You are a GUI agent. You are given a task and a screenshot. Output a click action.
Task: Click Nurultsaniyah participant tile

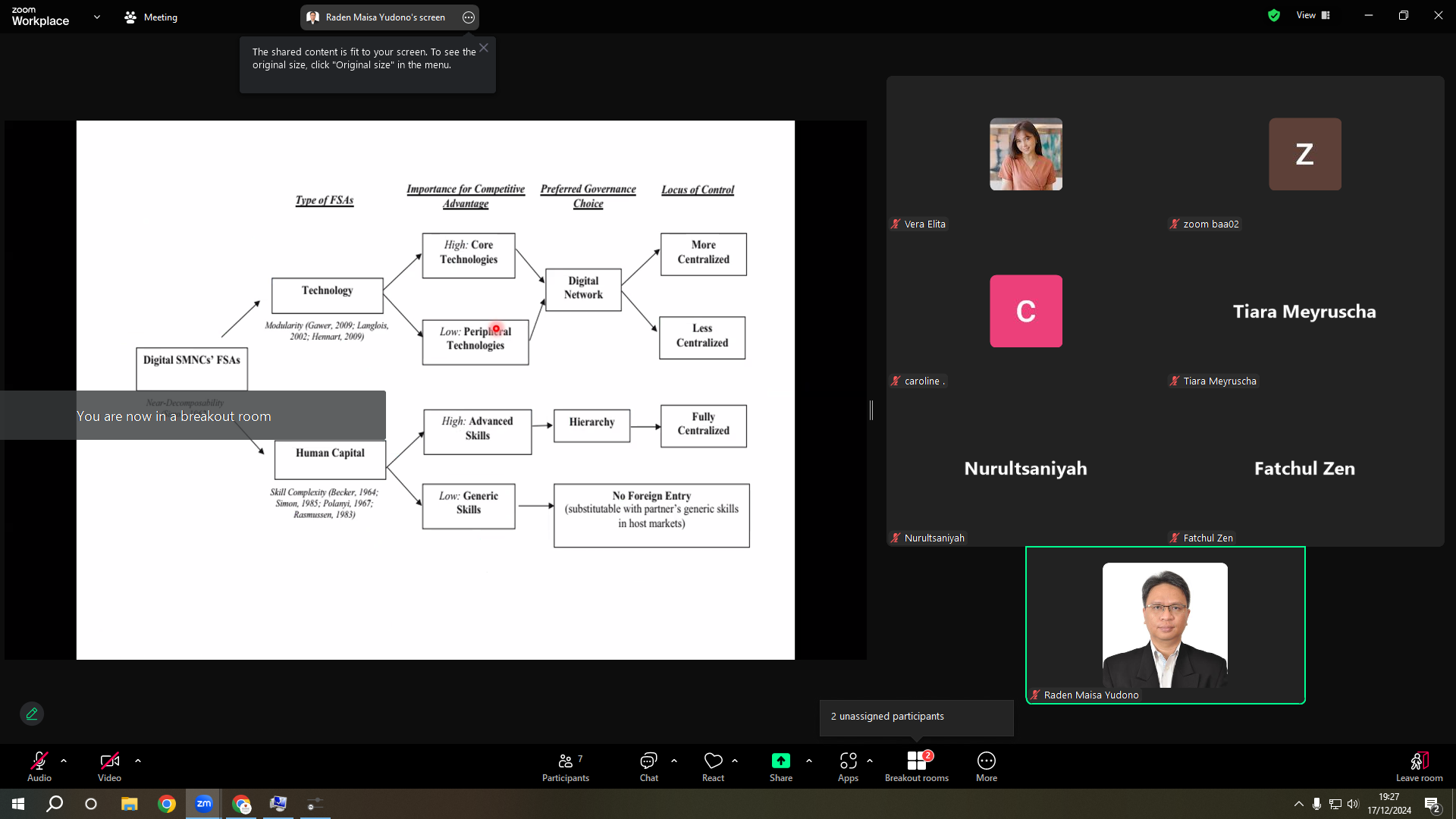tap(1025, 468)
